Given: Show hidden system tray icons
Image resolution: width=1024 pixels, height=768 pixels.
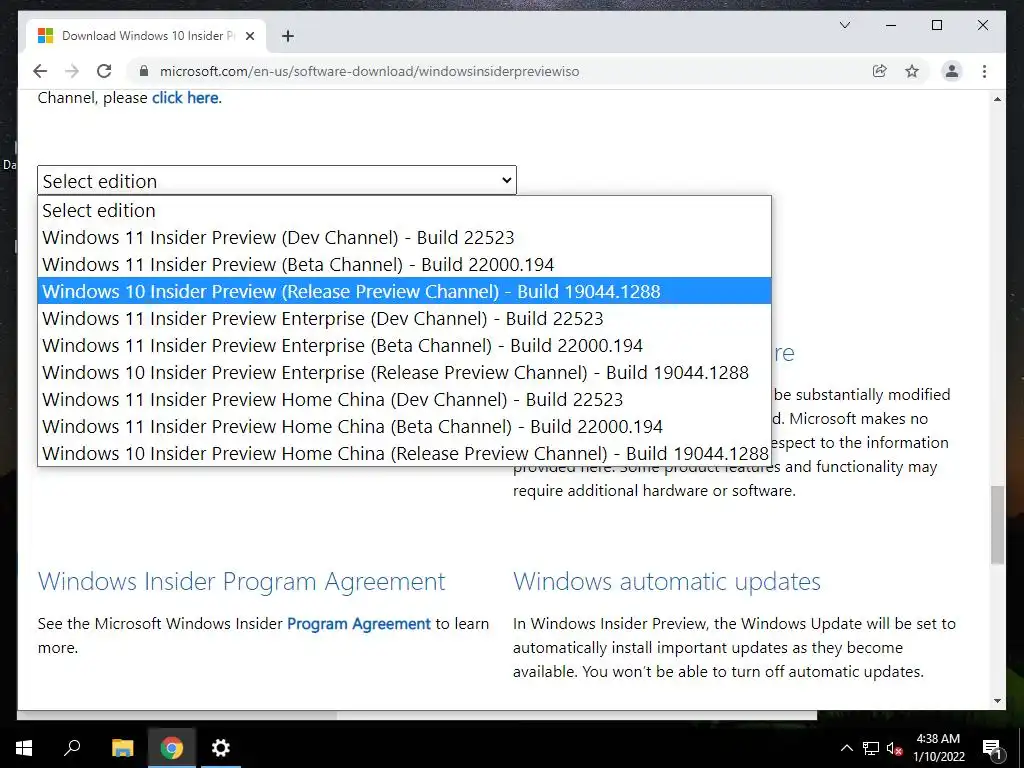Looking at the screenshot, I should [846, 748].
